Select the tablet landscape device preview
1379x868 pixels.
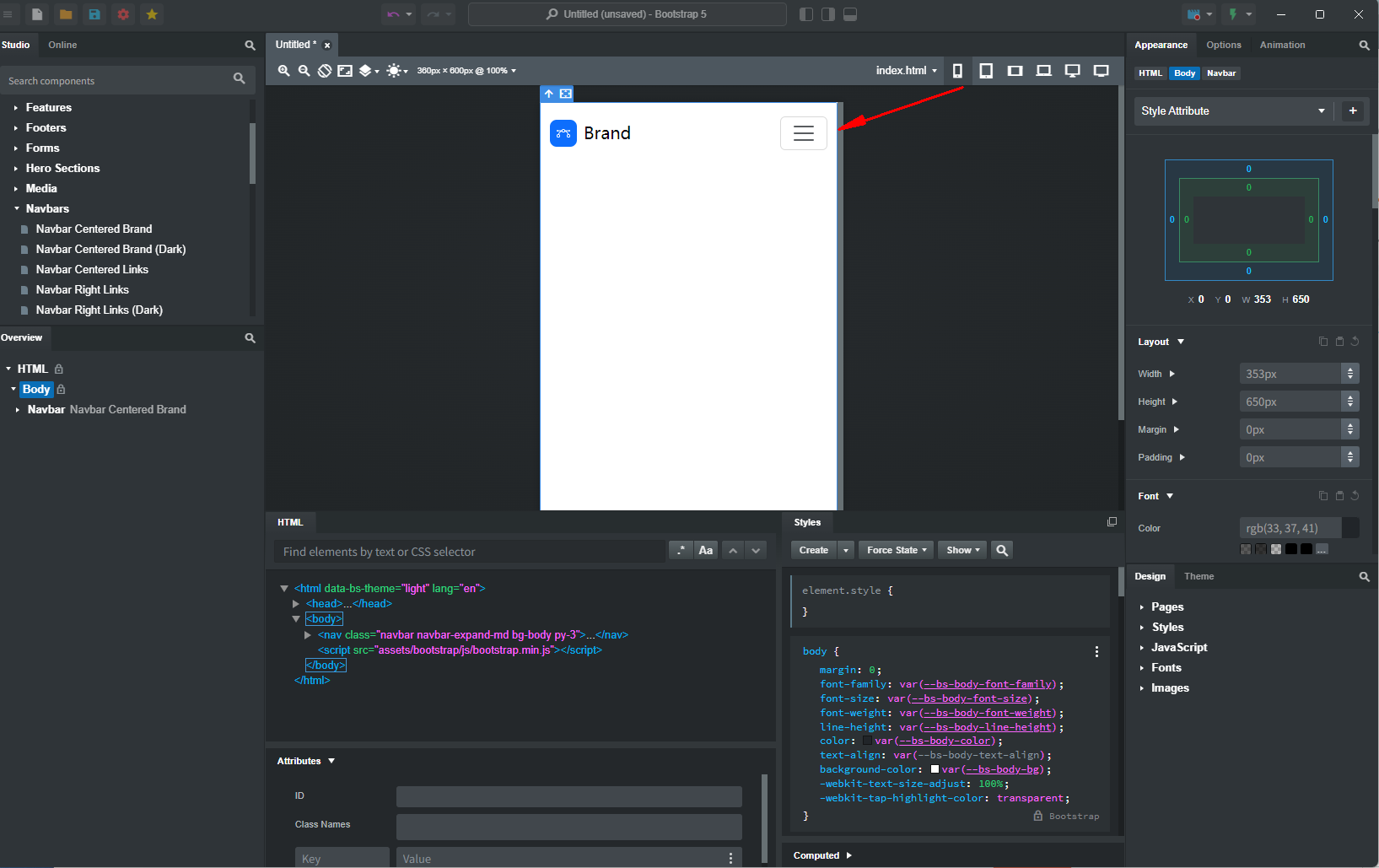point(1015,71)
